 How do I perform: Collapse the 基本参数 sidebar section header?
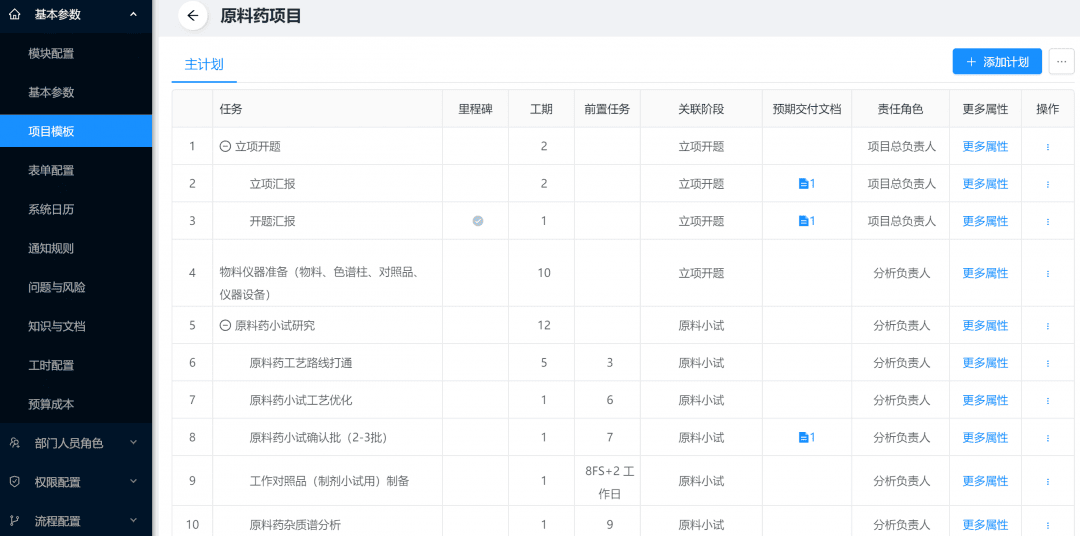76,14
